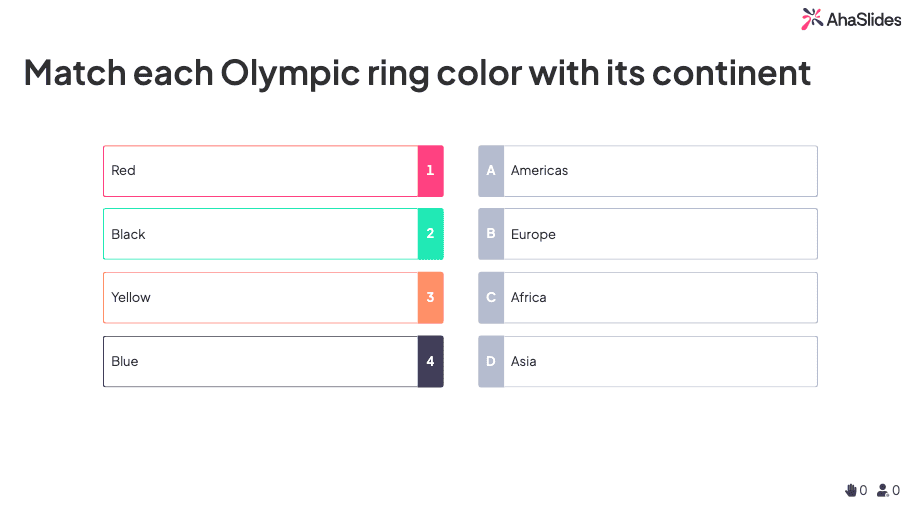921x516 pixels.
Task: Choose the Americas continent answer
Action: 660,171
